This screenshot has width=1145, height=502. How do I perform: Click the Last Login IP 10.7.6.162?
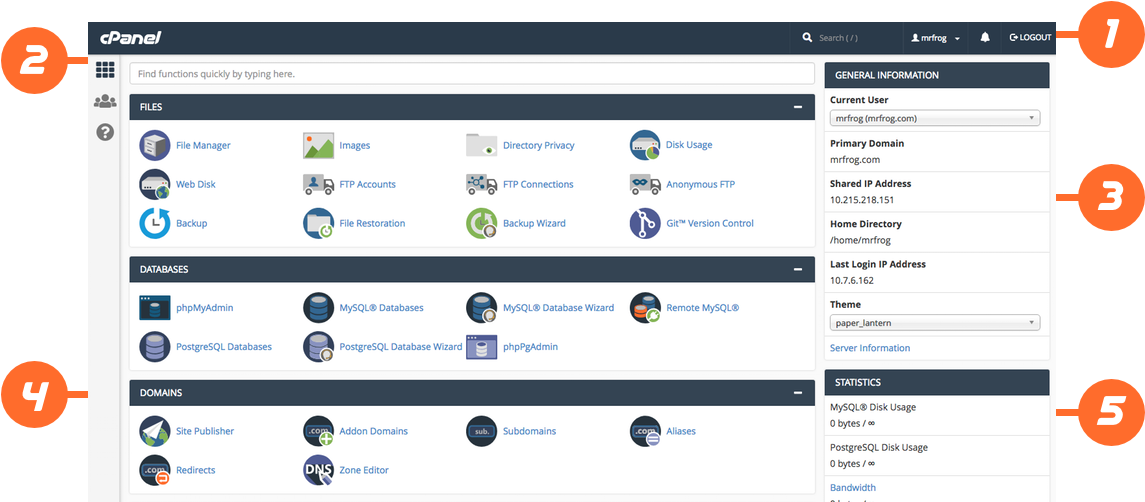[x=852, y=280]
